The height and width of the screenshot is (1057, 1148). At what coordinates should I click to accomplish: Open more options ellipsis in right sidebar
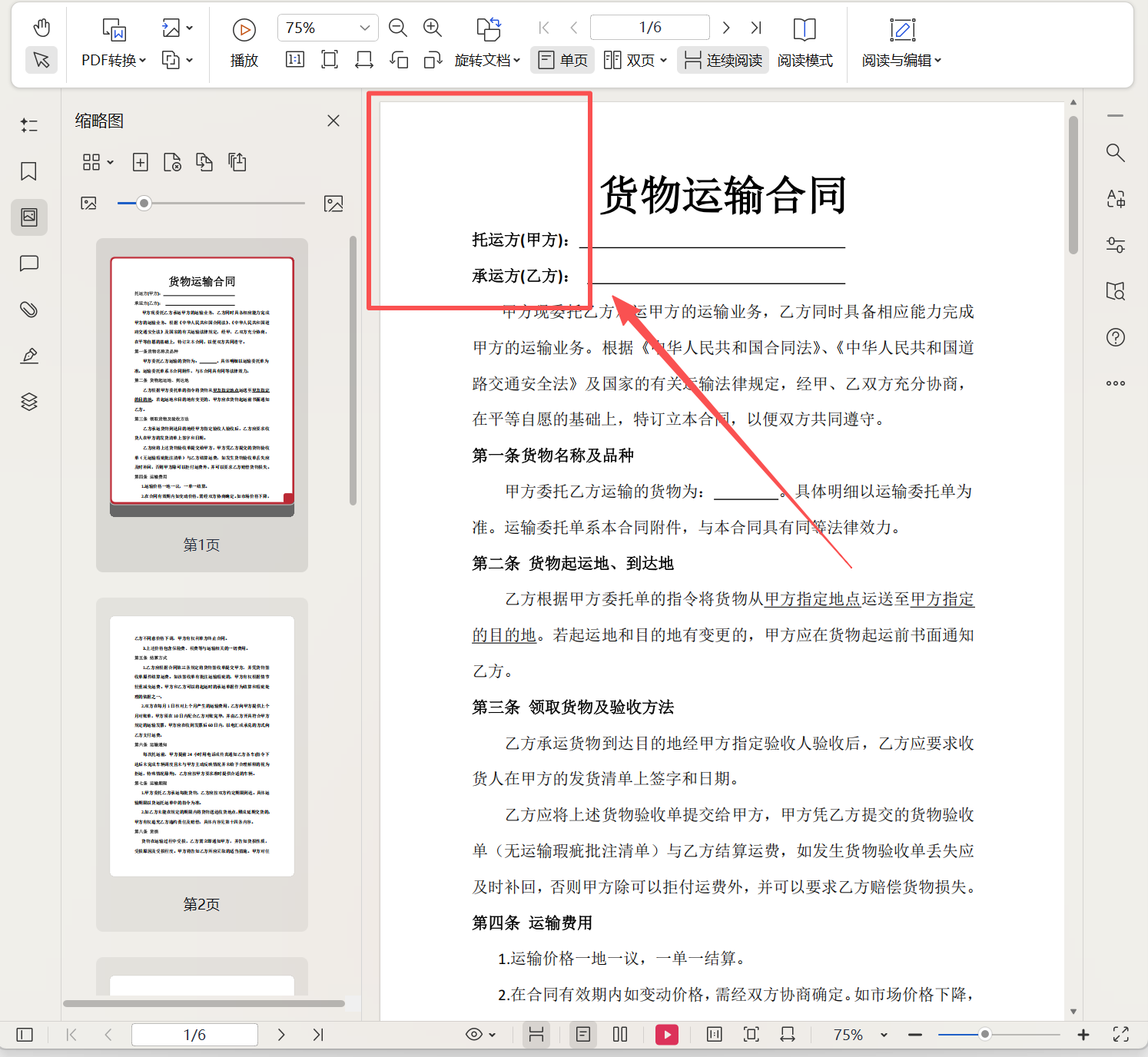[1116, 383]
